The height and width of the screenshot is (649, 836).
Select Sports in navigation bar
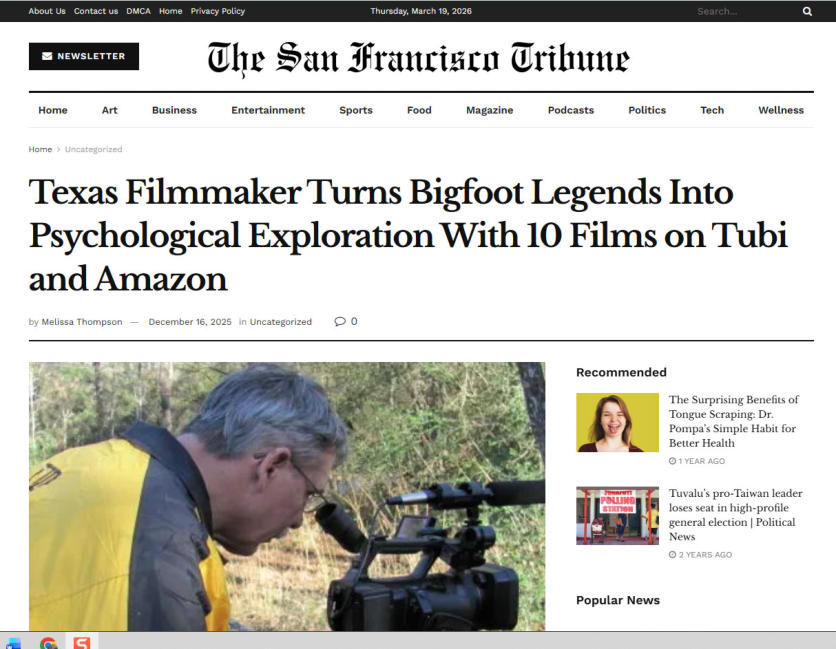click(356, 110)
